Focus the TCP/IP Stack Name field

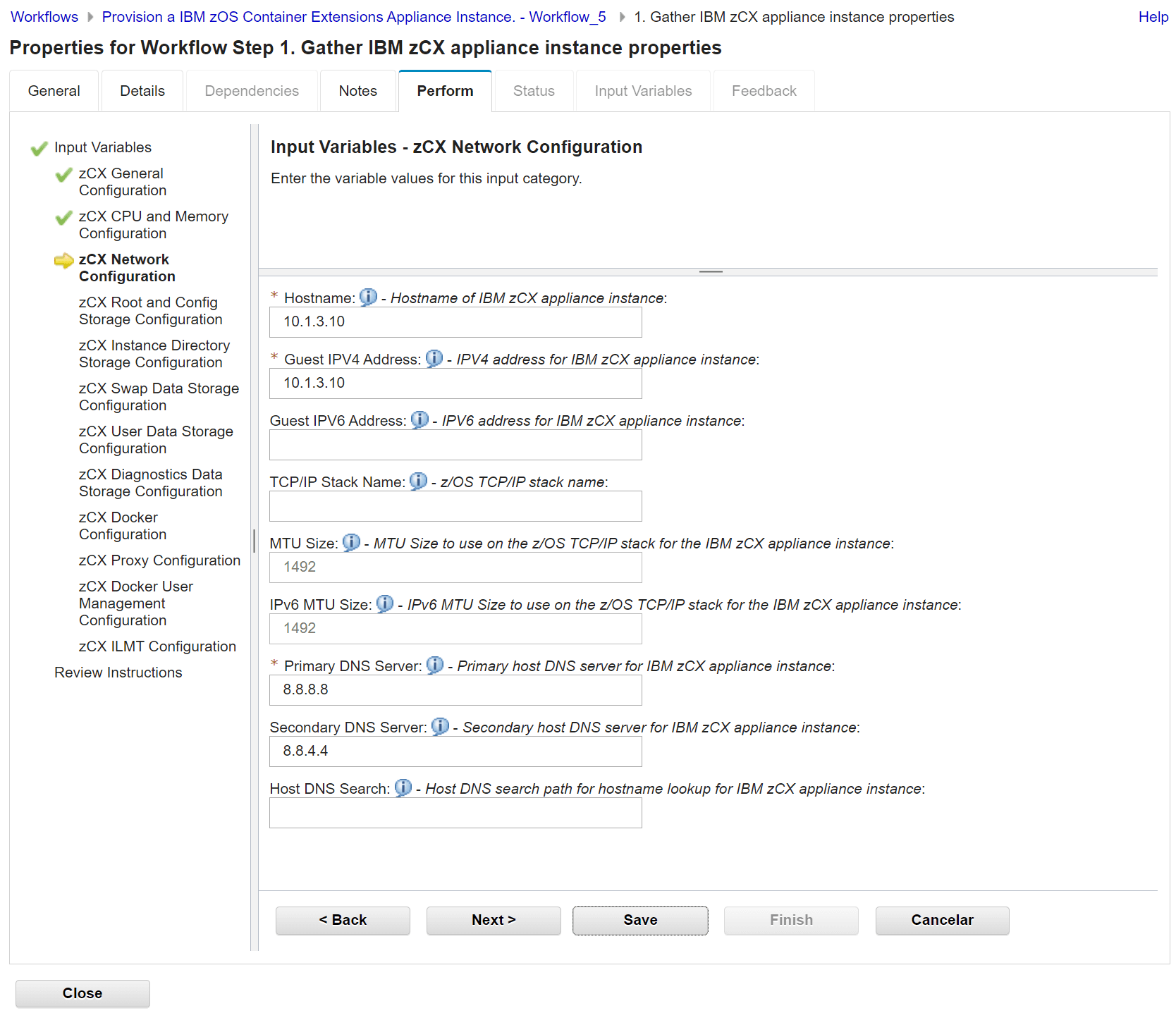(x=455, y=506)
